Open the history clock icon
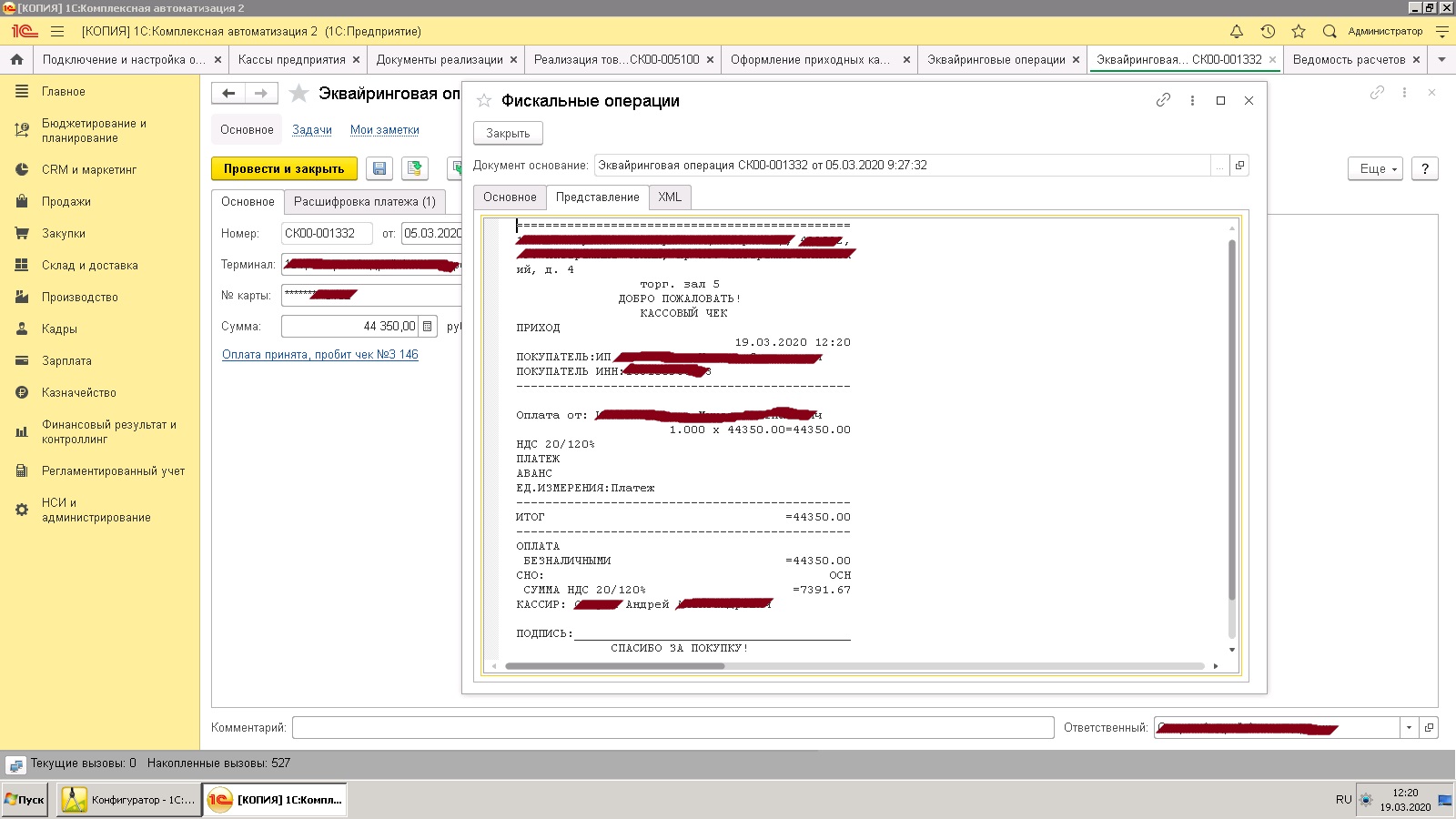 1268,31
